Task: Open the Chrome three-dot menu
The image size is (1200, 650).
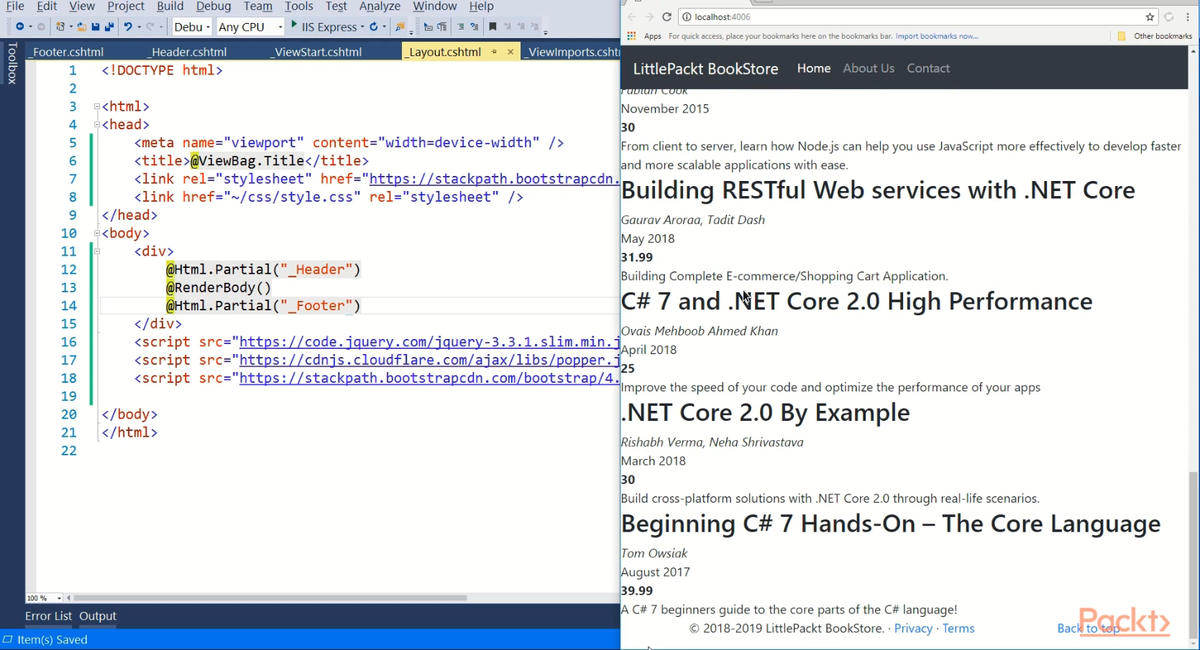Action: [x=1190, y=17]
